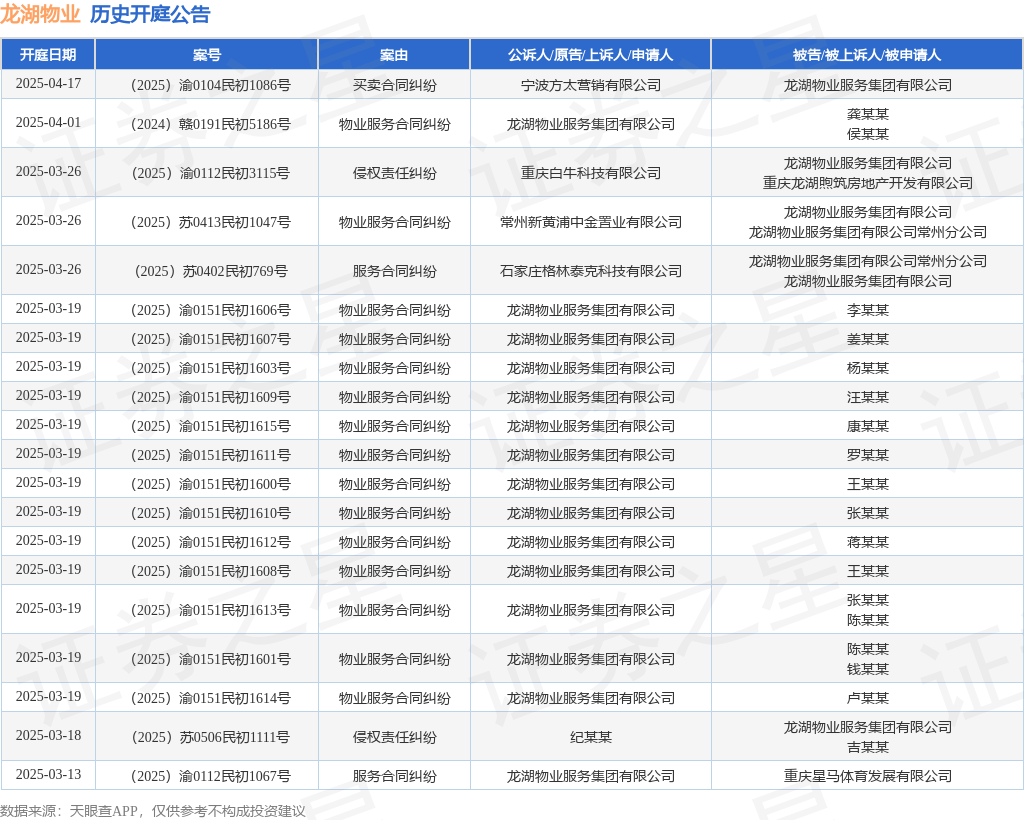Click the date 2025-03-18

click(x=48, y=736)
